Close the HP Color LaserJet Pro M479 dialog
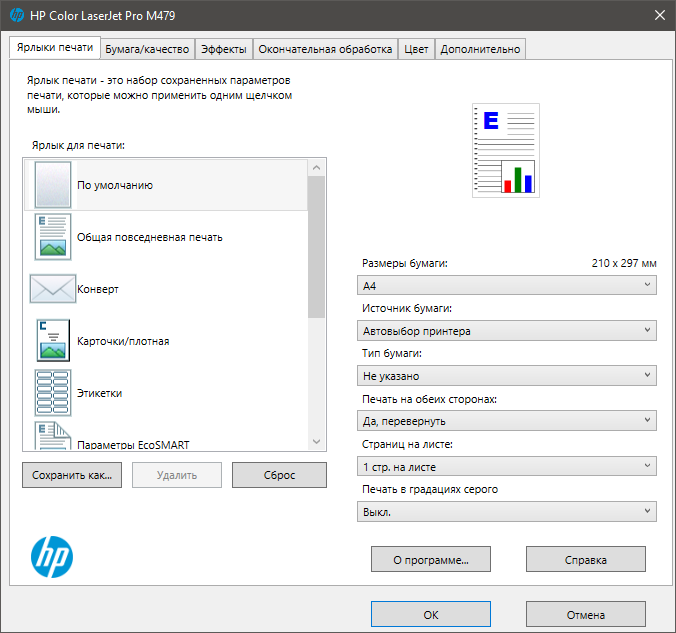676x633 pixels. [x=660, y=15]
